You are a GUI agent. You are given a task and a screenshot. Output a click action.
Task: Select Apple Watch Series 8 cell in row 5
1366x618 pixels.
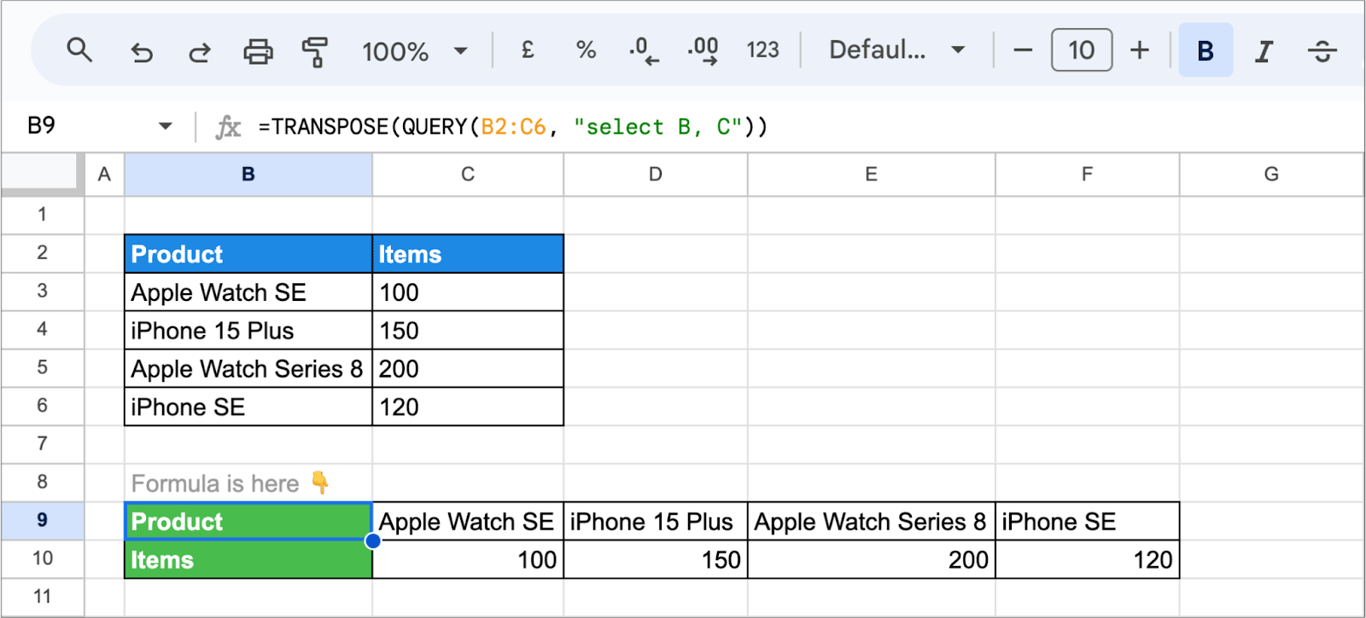coord(248,368)
